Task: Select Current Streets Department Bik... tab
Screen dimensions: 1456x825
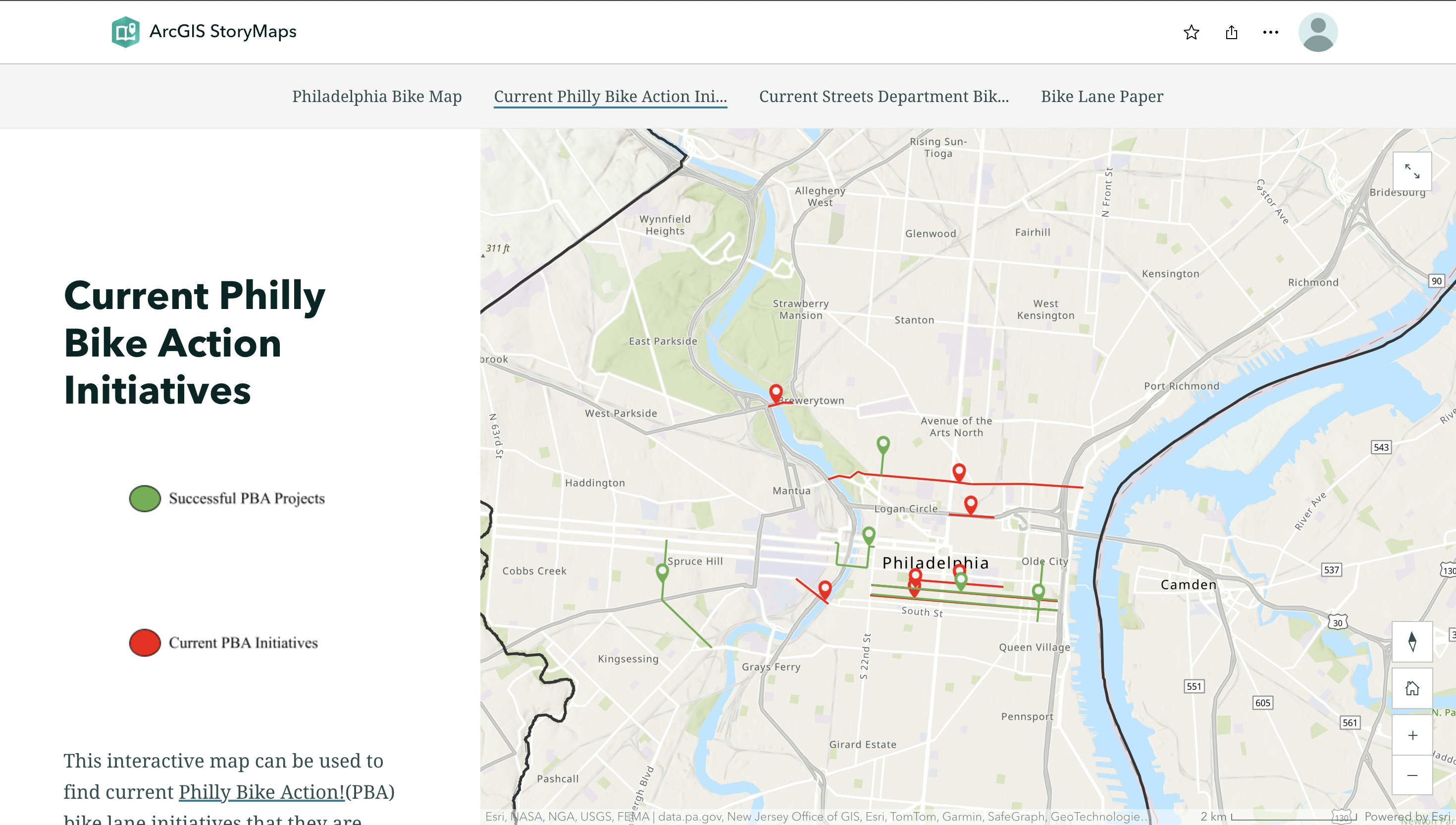Action: 883,97
